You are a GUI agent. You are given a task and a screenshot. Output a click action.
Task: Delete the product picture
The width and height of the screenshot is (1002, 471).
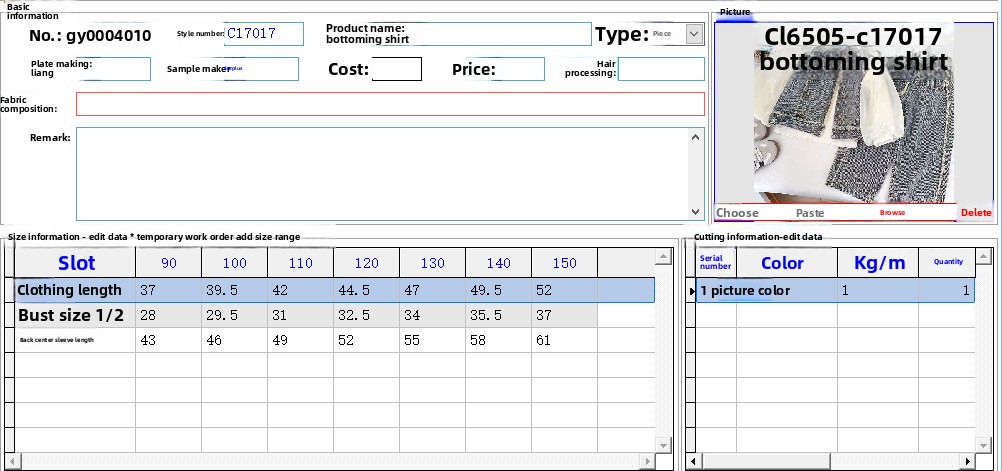[976, 213]
